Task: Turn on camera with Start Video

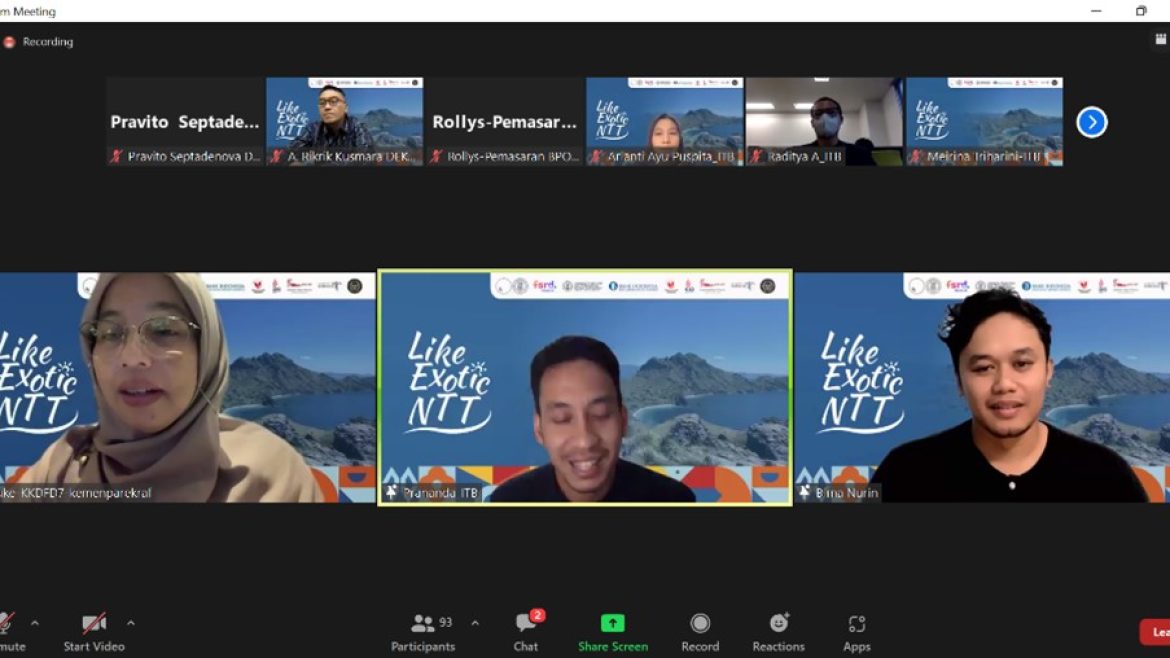Action: [x=94, y=632]
